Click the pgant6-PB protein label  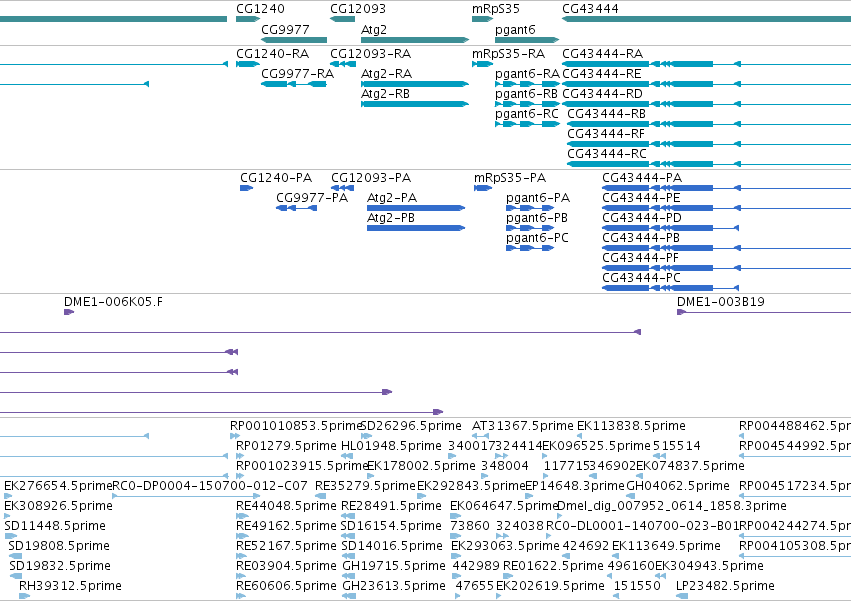(x=537, y=218)
